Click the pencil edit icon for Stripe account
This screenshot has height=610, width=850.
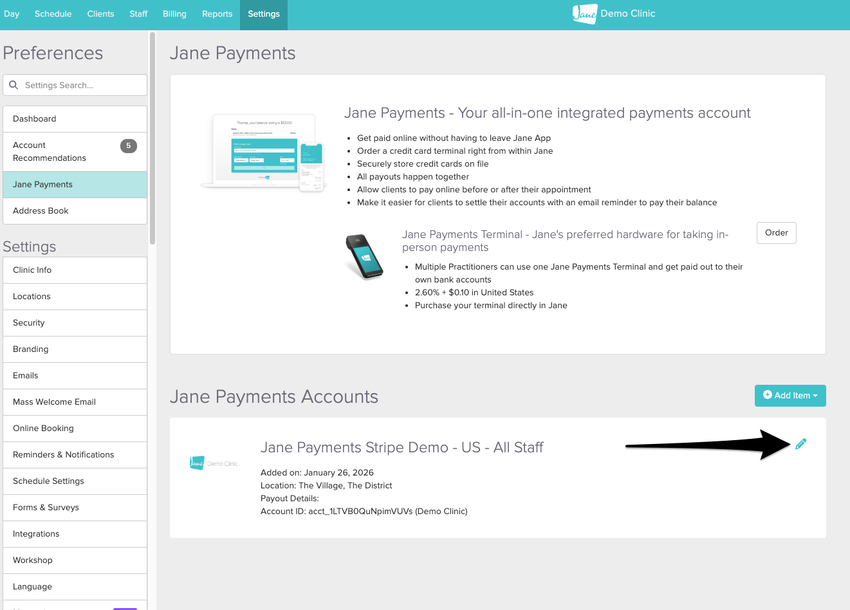click(800, 444)
